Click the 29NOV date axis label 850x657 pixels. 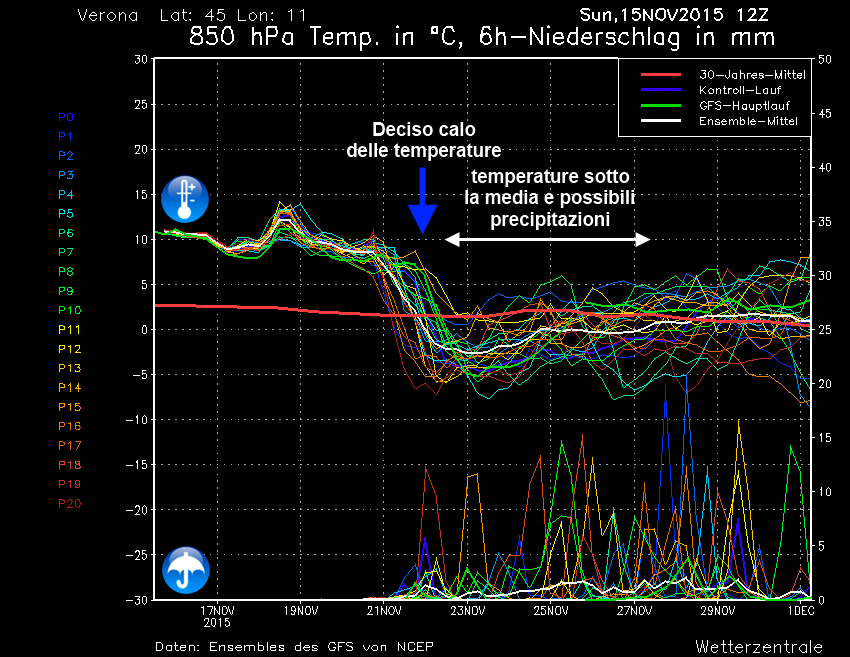coord(718,611)
